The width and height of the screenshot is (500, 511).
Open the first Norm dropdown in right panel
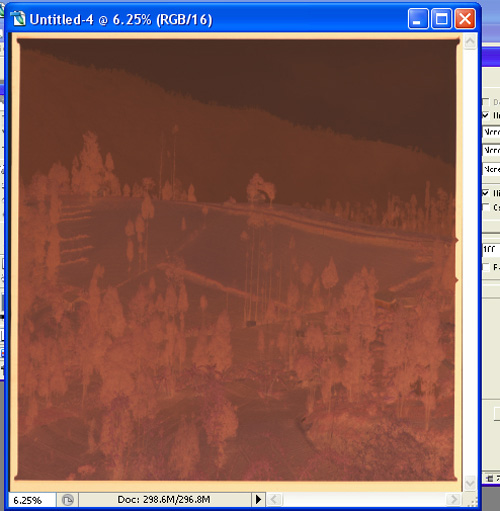[491, 132]
